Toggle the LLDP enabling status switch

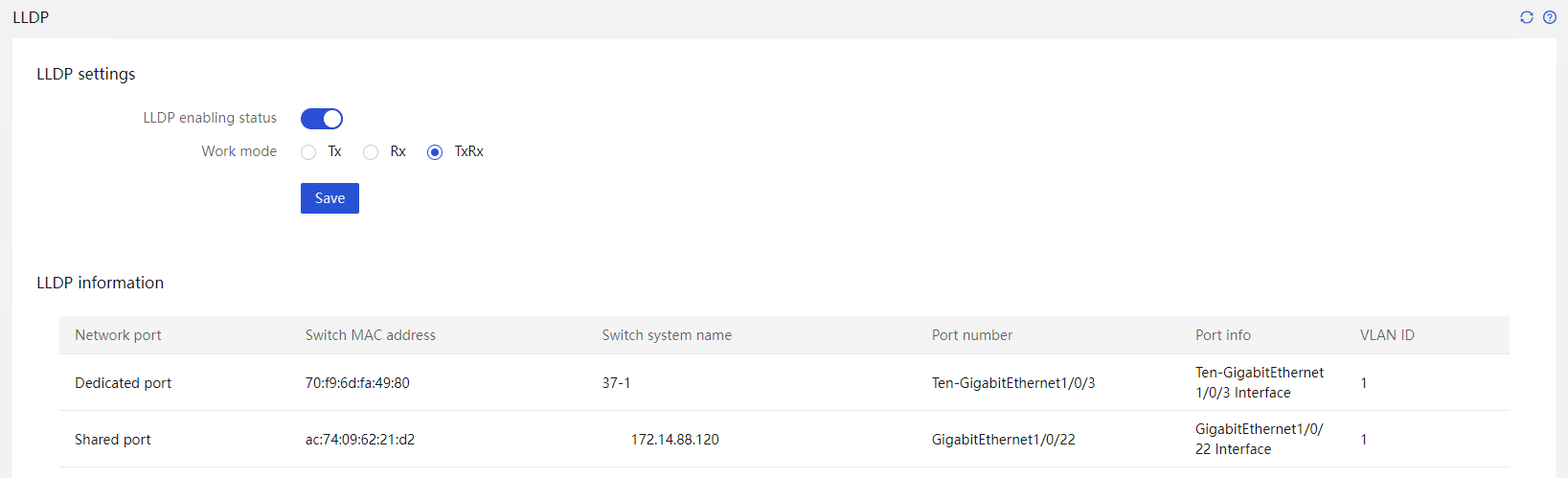point(322,119)
